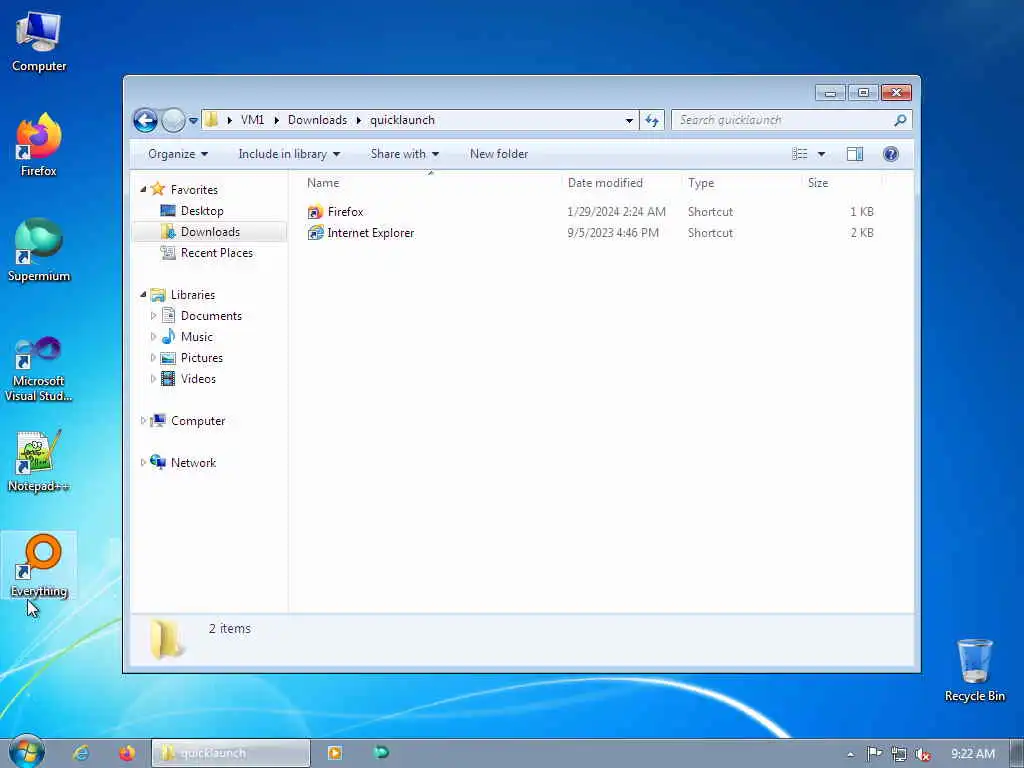The width and height of the screenshot is (1024, 768).
Task: Open recent locations dropdown beside navigation arrows
Action: coord(193,121)
